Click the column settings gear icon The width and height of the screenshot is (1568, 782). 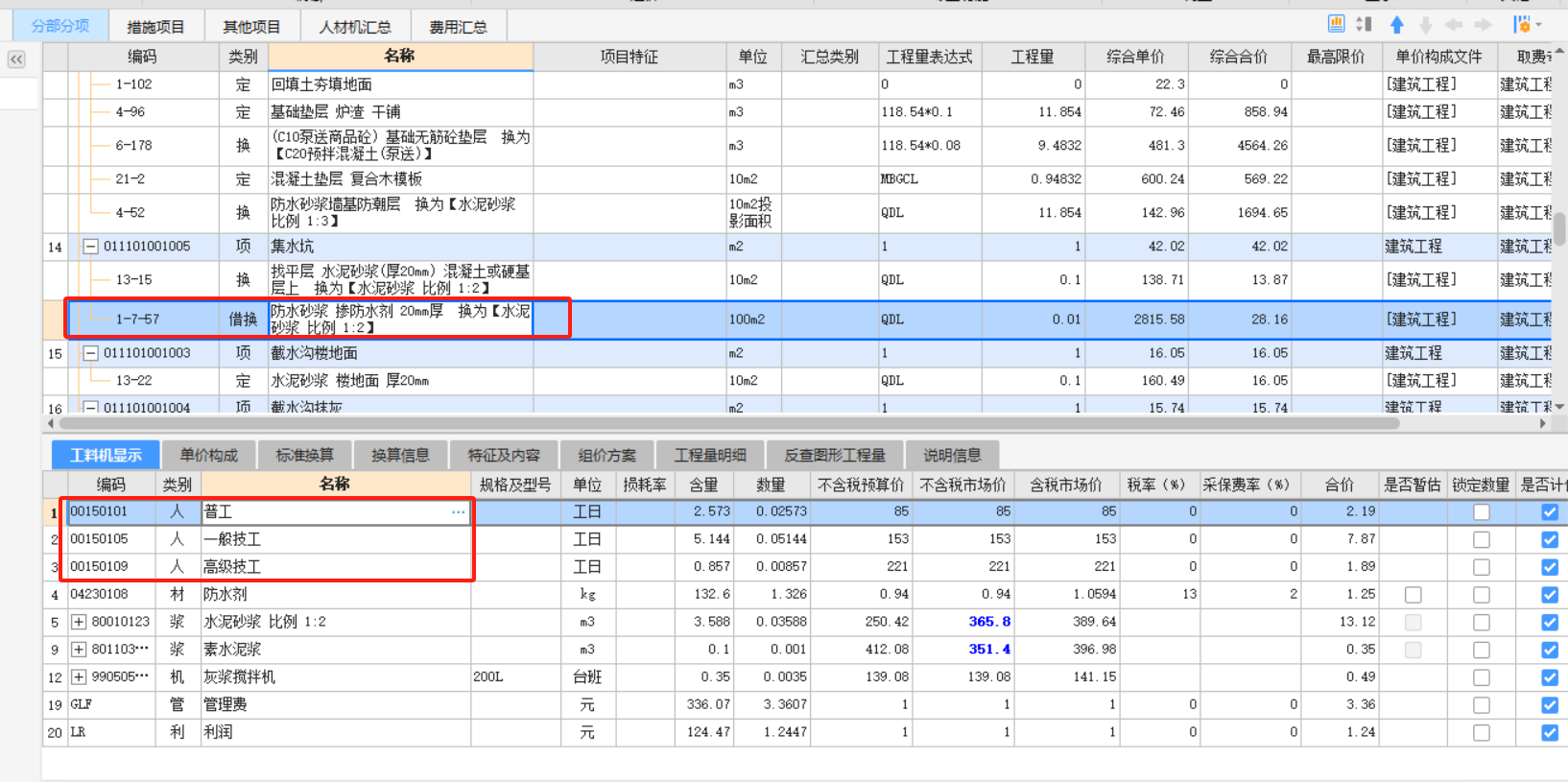tap(1521, 25)
